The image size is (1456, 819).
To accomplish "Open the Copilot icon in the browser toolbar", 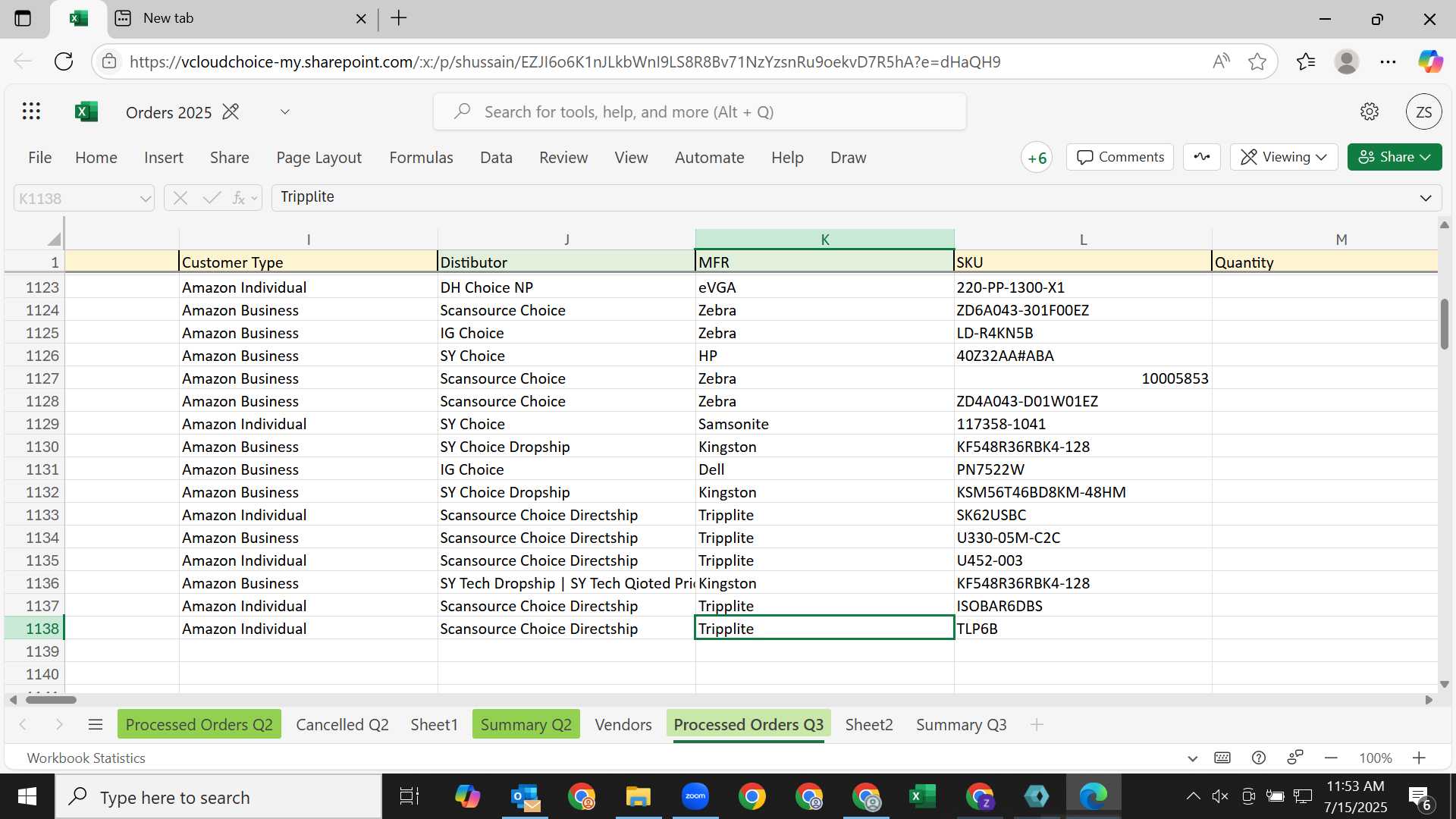I will [x=1430, y=61].
